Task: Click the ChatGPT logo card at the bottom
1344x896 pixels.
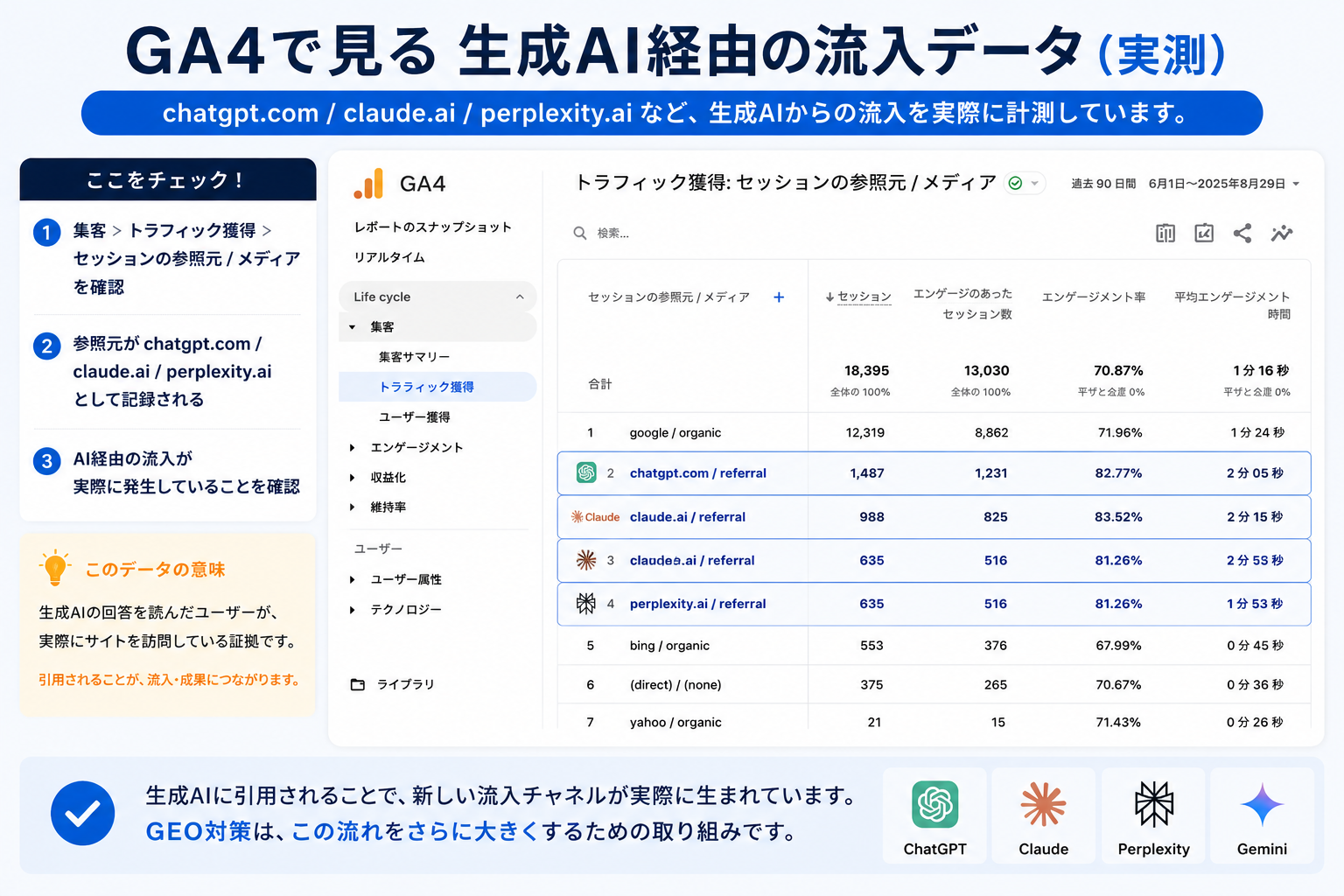Action: pyautogui.click(x=934, y=815)
